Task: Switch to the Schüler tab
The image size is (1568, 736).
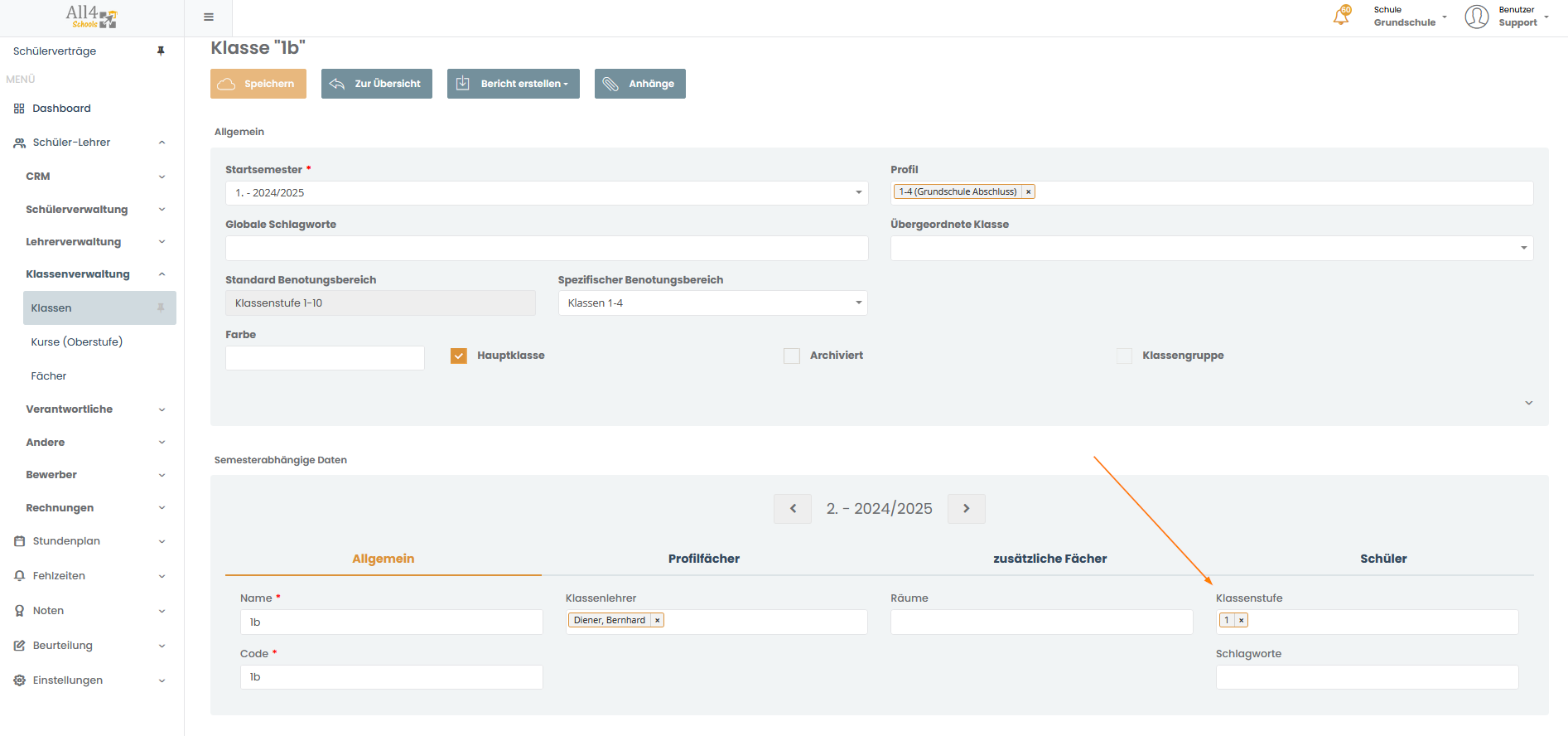Action: point(1383,559)
